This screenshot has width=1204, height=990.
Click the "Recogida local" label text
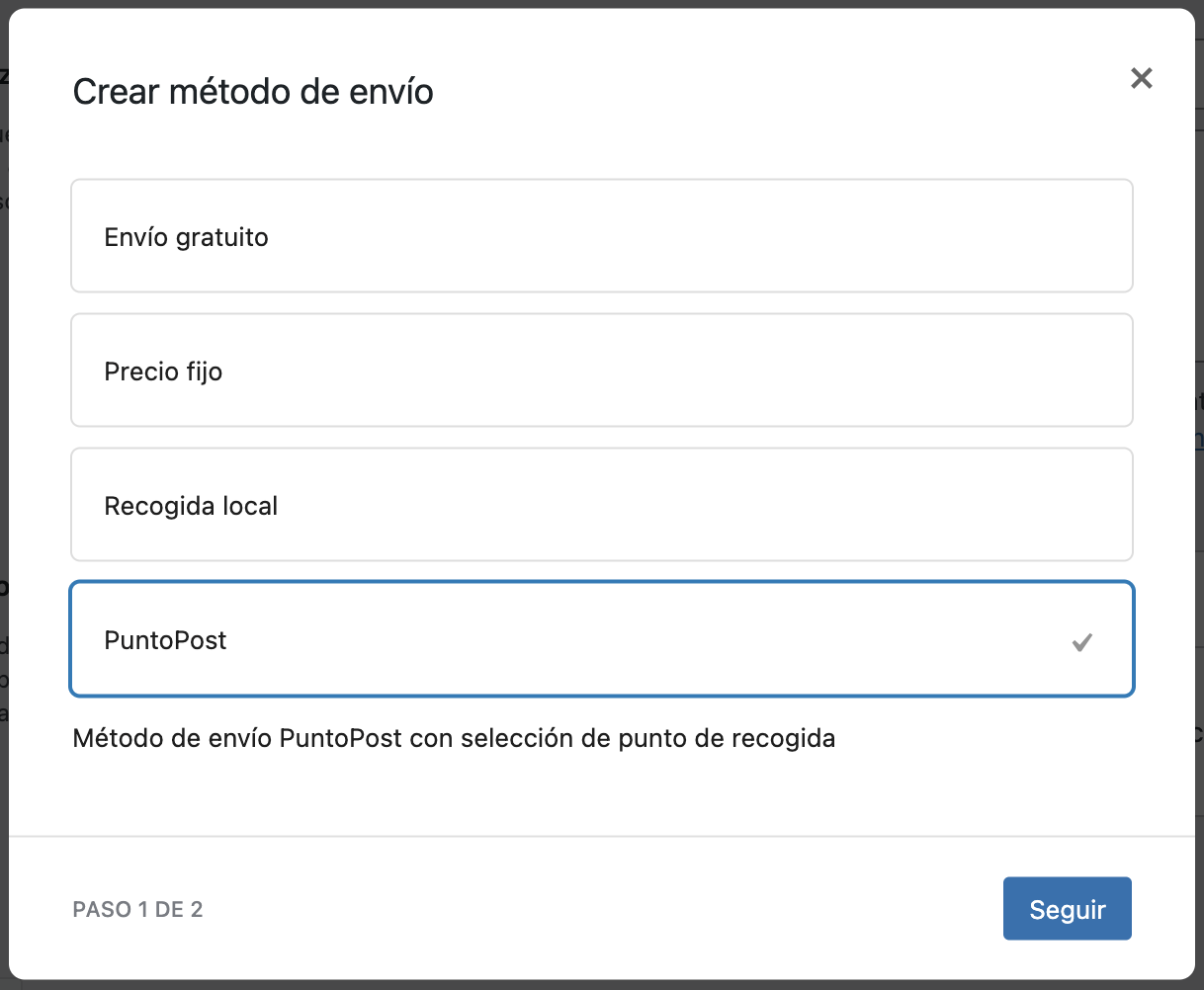(191, 505)
